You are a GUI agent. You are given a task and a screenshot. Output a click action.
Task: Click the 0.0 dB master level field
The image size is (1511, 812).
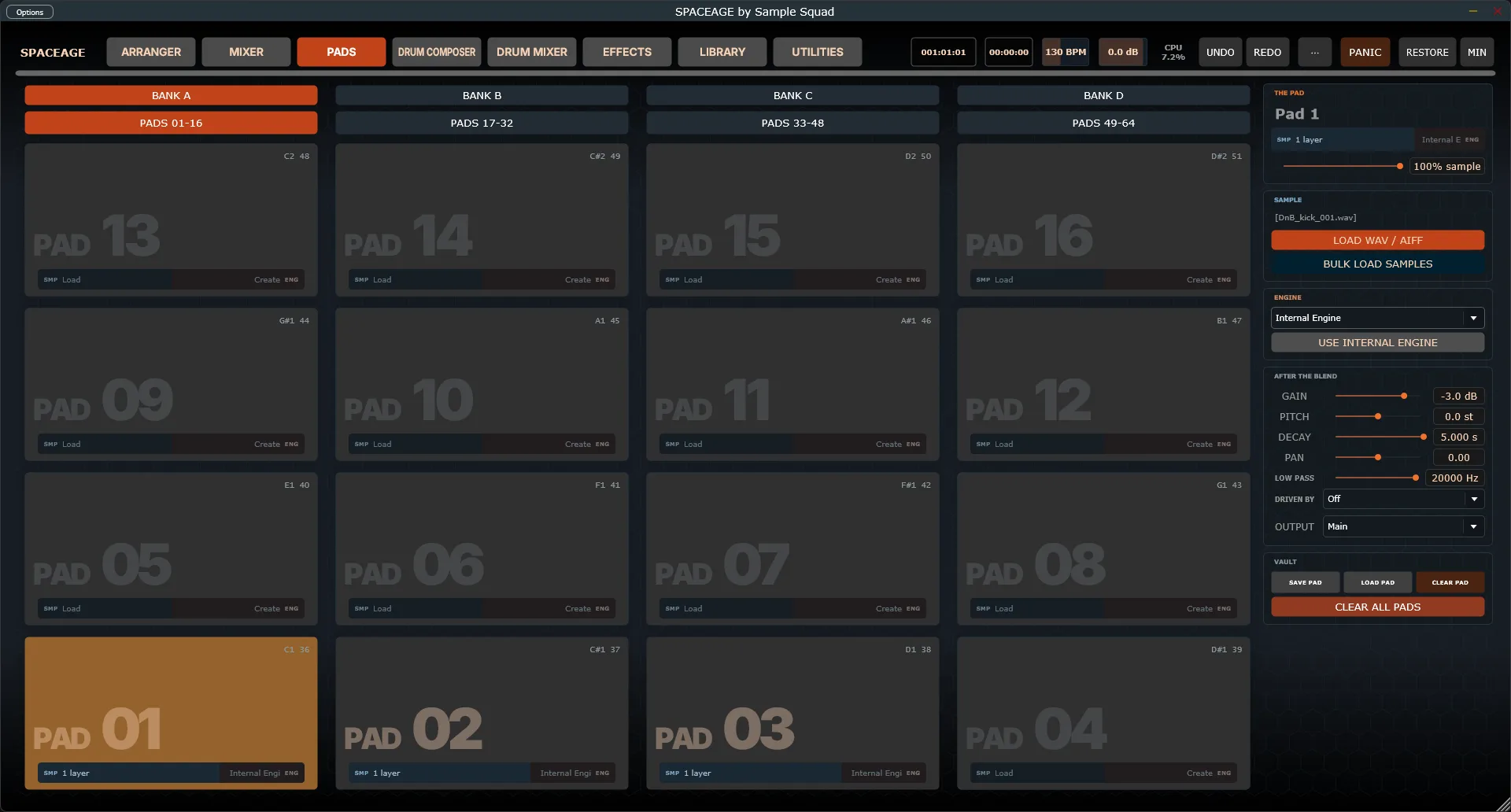click(x=1122, y=52)
